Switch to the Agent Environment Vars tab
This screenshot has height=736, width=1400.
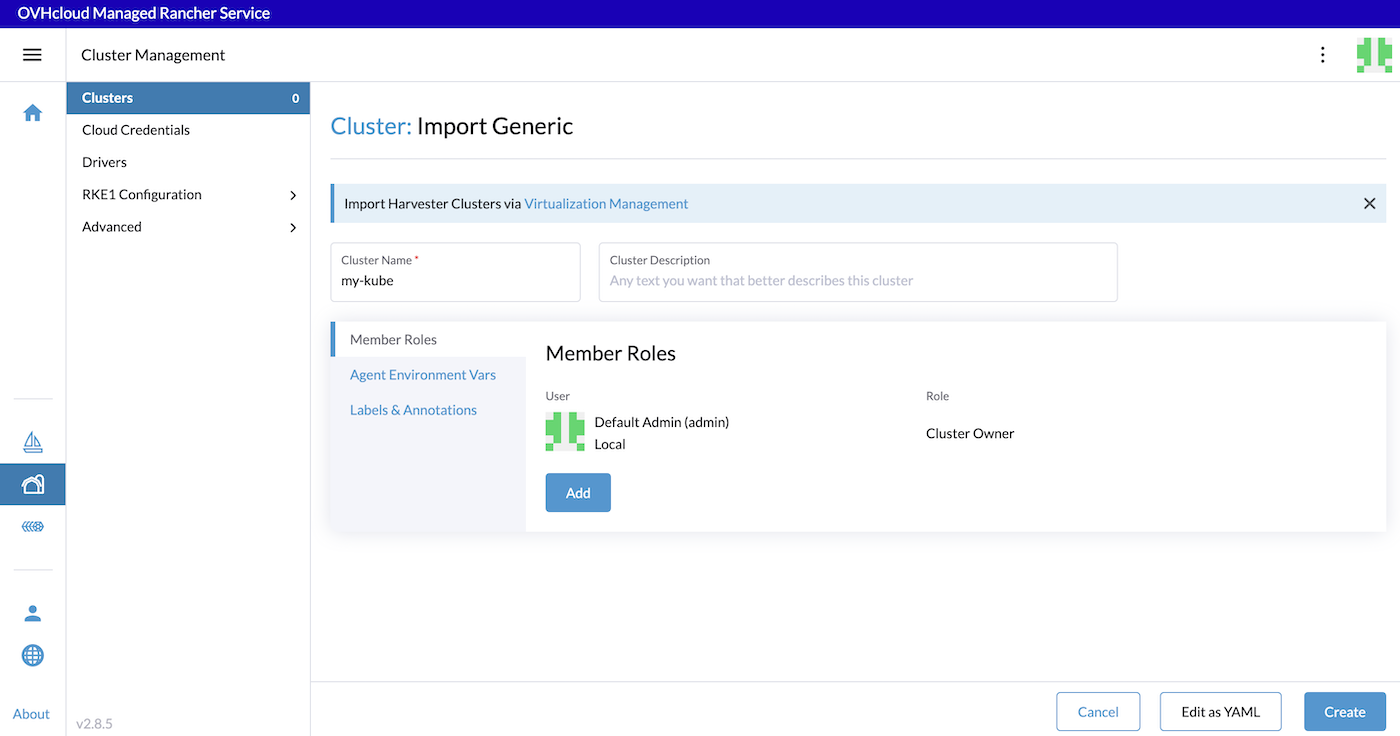422,374
